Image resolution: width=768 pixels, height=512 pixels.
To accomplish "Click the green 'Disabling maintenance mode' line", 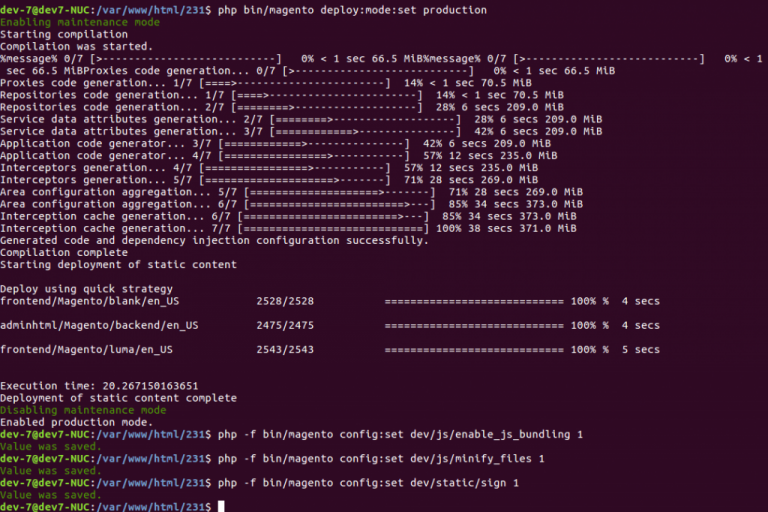I will coord(83,410).
